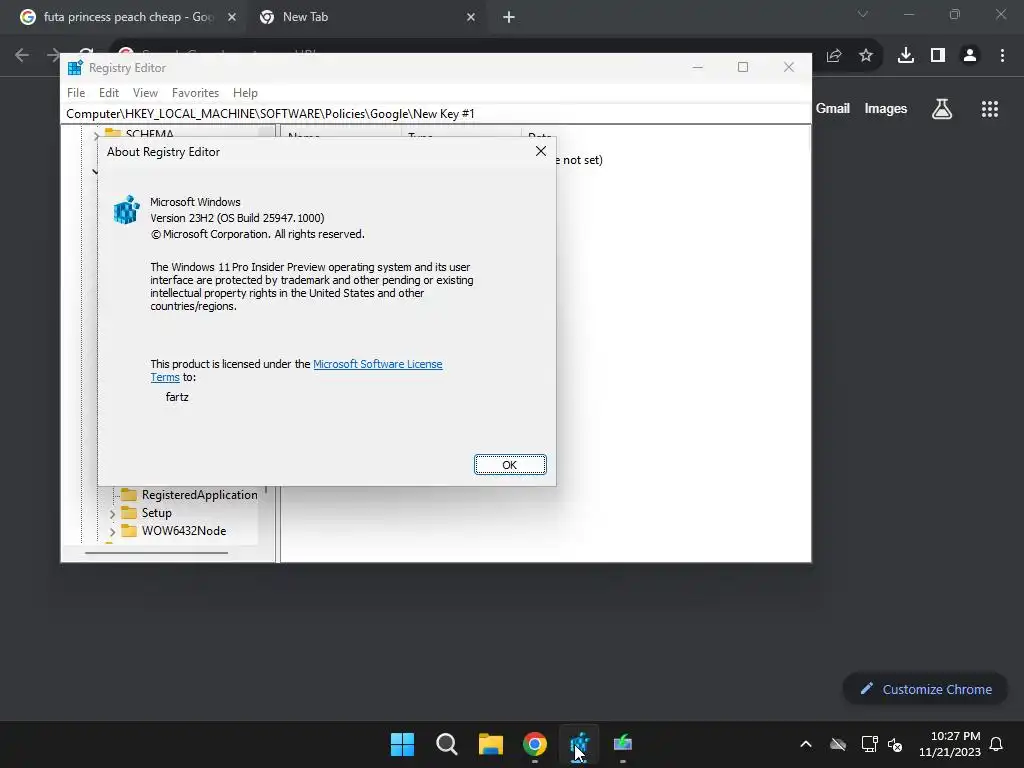Click Chrome's share page icon
This screenshot has height=768, width=1024.
click(x=834, y=56)
